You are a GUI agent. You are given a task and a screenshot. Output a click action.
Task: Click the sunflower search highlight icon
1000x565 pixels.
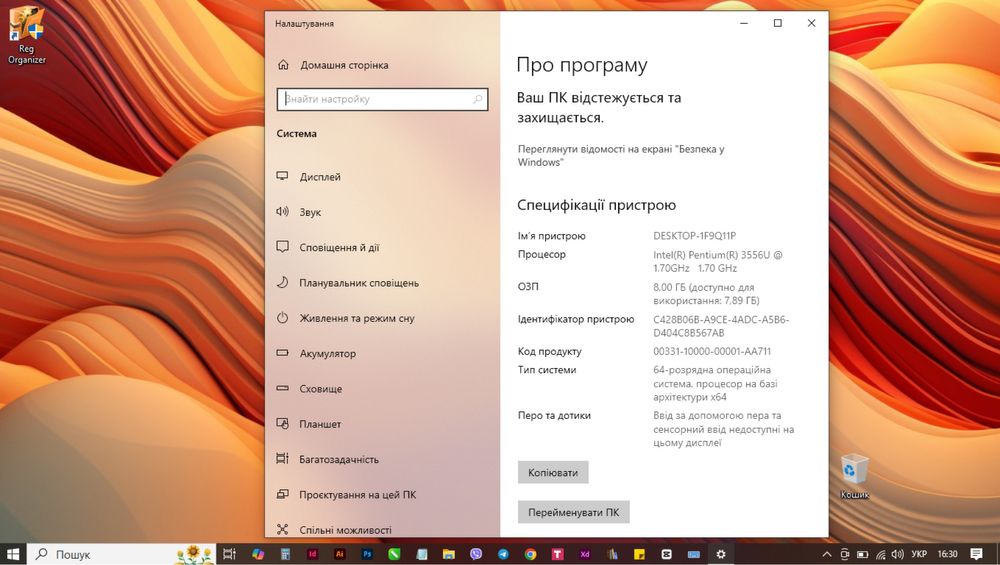point(193,554)
